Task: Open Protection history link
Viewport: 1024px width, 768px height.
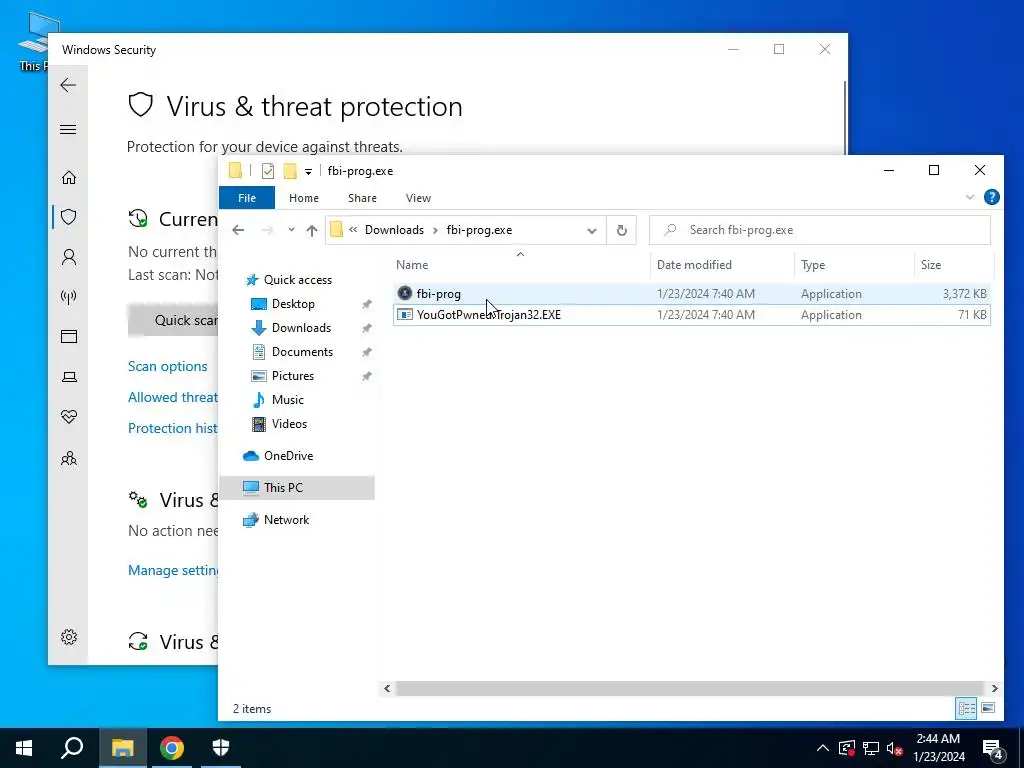Action: [173, 428]
